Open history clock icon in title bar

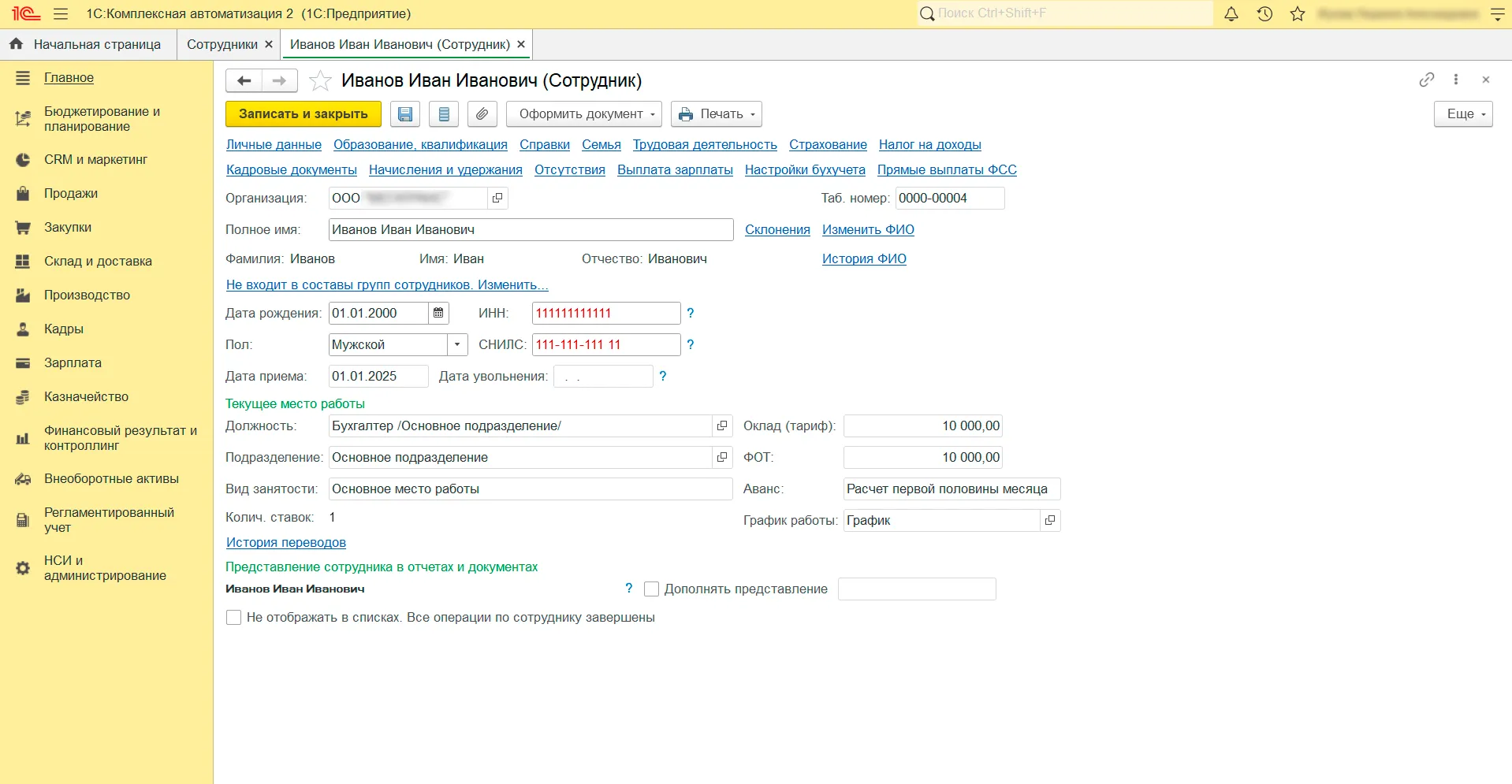tap(1264, 14)
